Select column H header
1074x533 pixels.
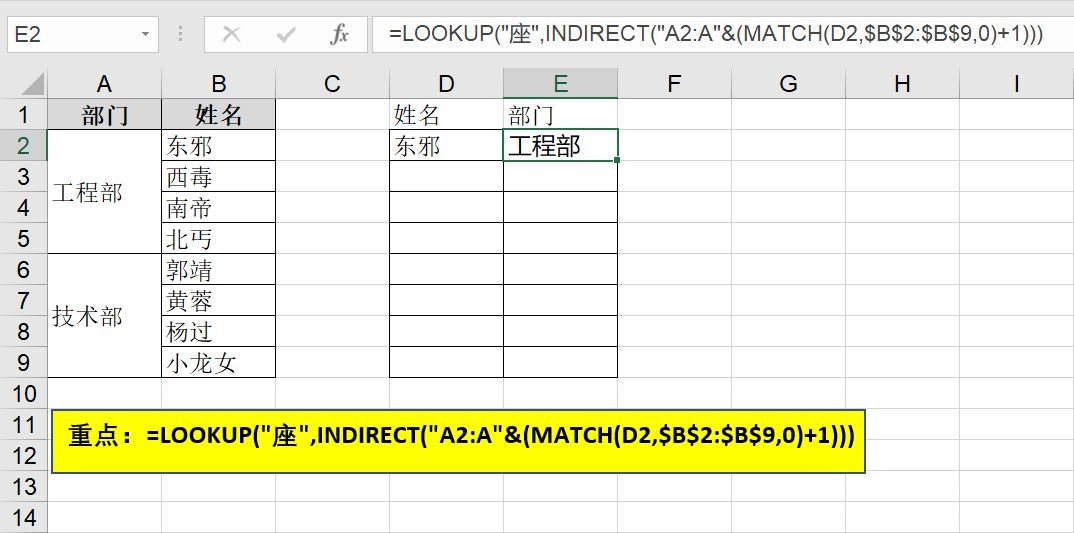(x=902, y=84)
